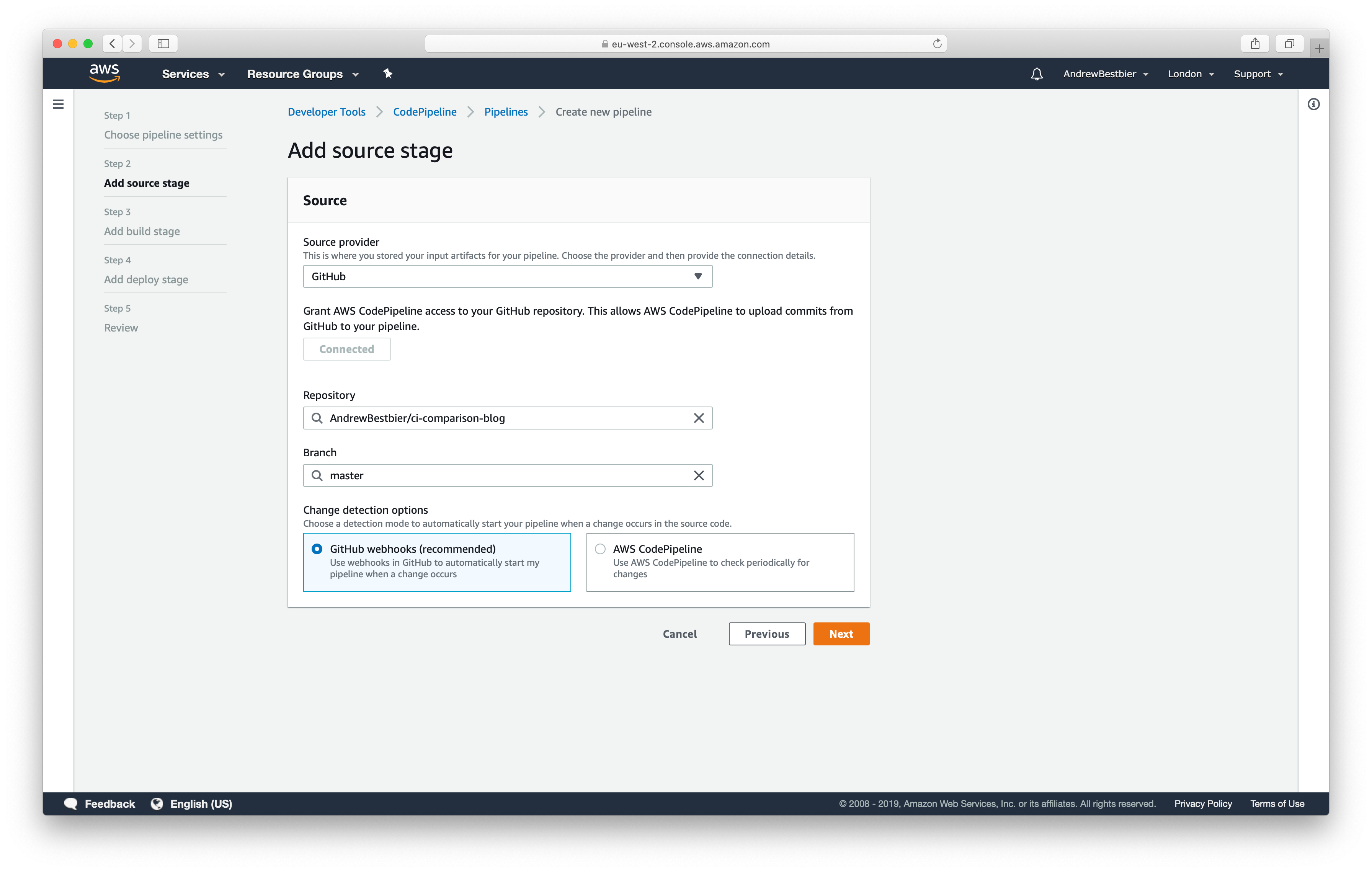Clear the Repository field with the X icon
The height and width of the screenshot is (872, 1372).
[x=699, y=418]
